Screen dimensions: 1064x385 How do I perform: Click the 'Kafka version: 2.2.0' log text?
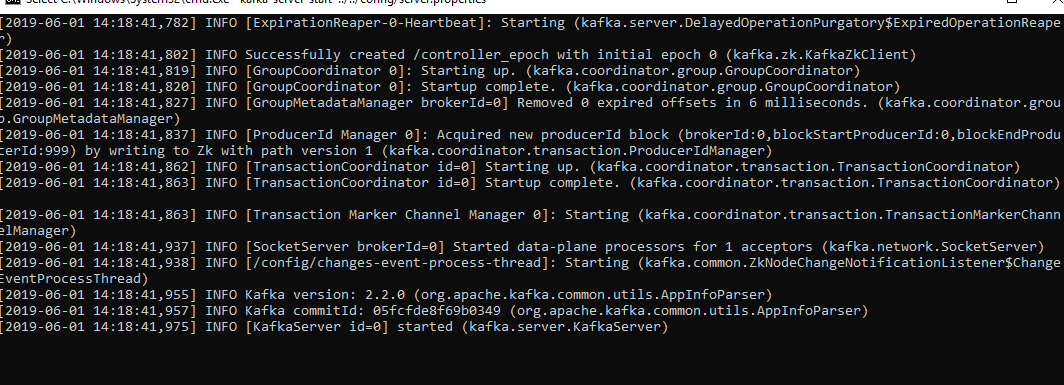click(x=326, y=295)
